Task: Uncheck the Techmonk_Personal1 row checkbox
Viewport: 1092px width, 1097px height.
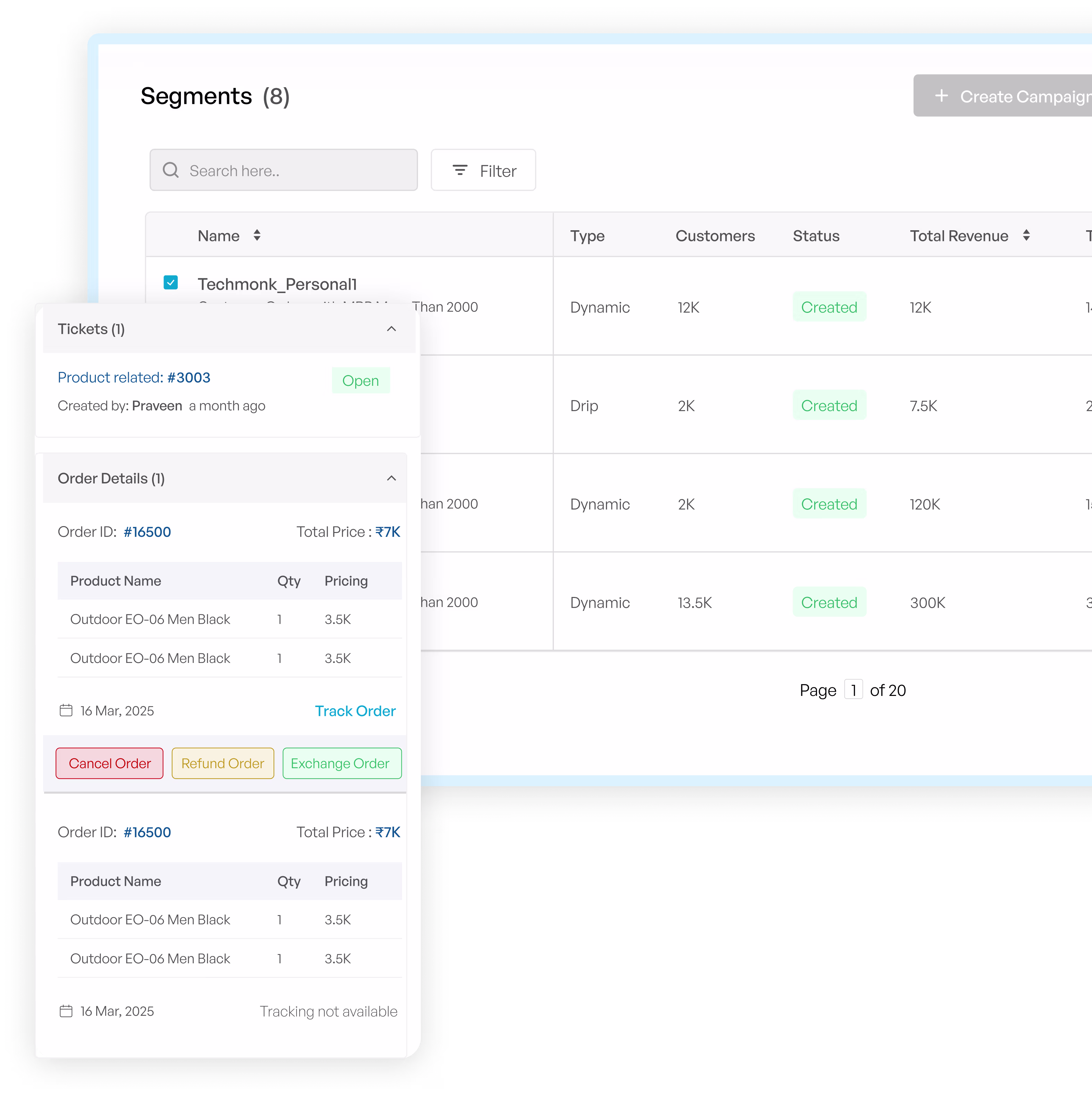Action: 170,282
